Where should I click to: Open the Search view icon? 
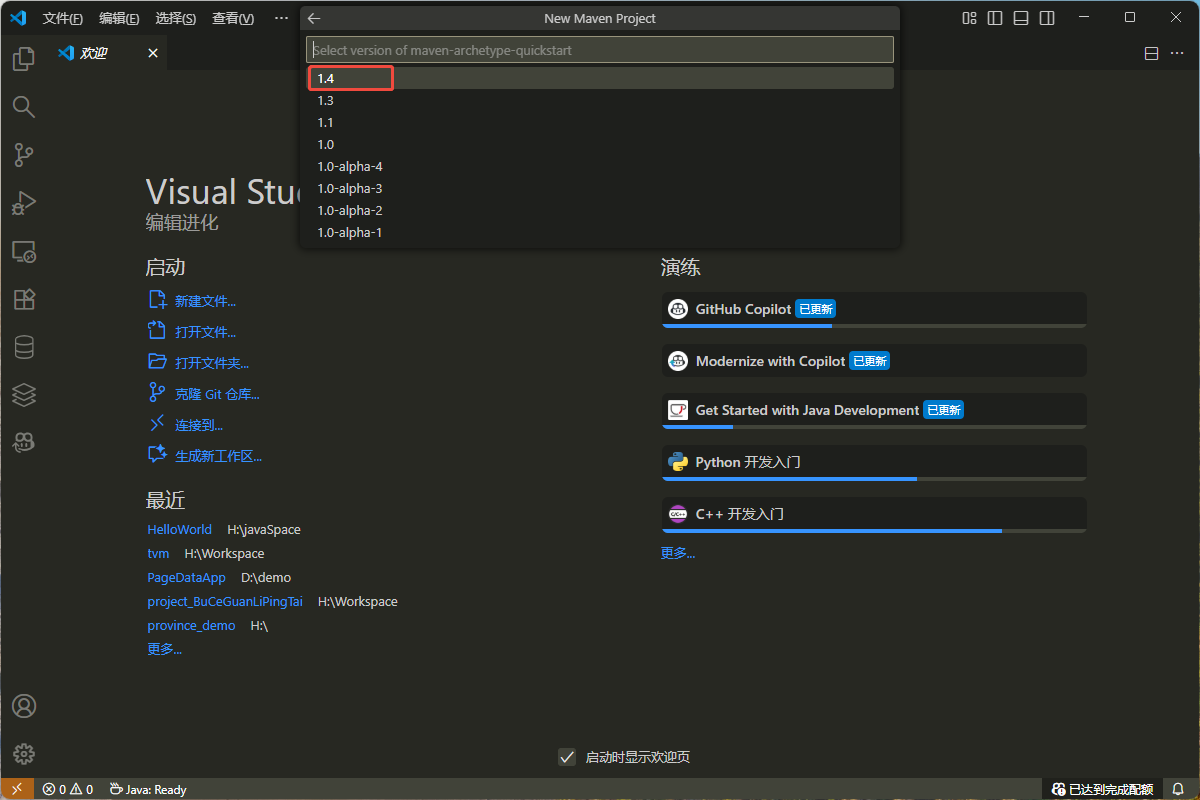coord(24,107)
